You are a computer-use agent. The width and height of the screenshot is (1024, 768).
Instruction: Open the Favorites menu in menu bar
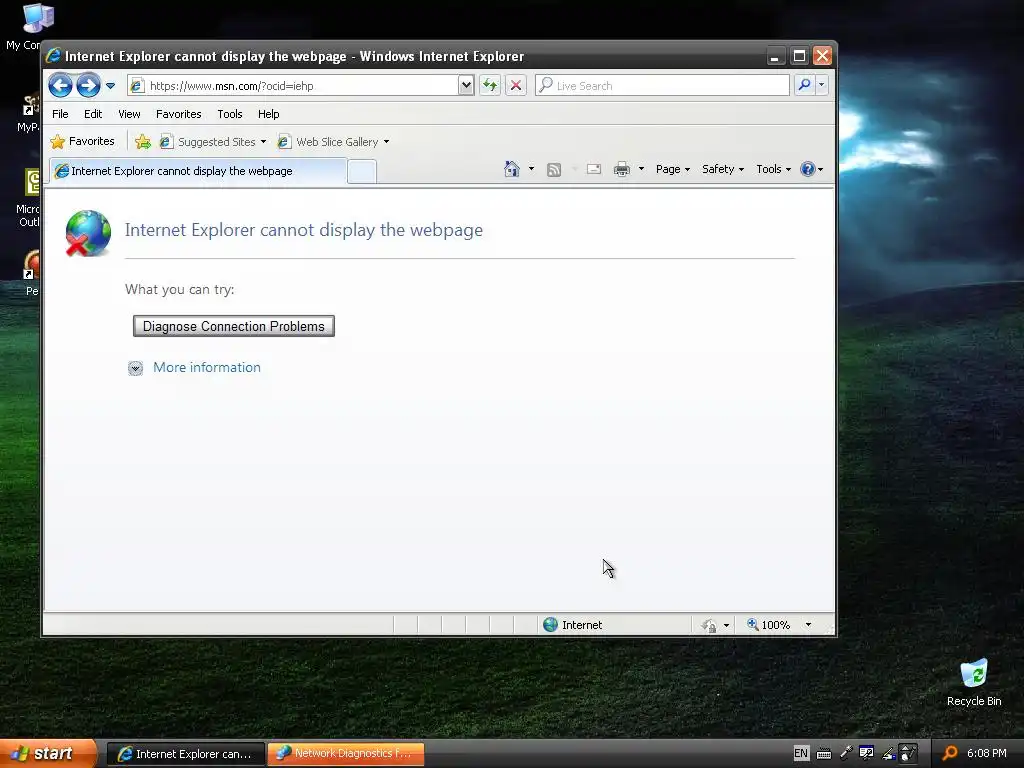tap(178, 114)
